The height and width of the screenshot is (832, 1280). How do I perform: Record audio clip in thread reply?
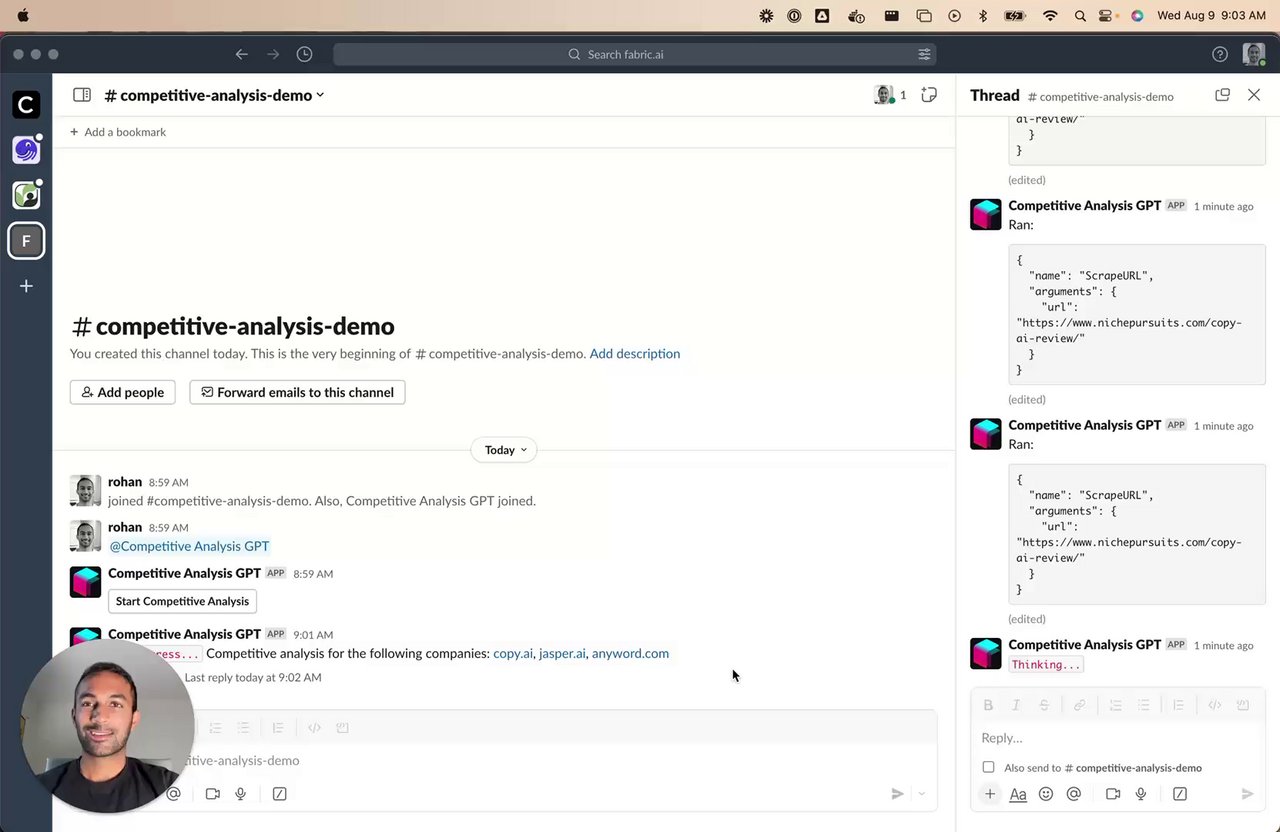click(x=1141, y=794)
